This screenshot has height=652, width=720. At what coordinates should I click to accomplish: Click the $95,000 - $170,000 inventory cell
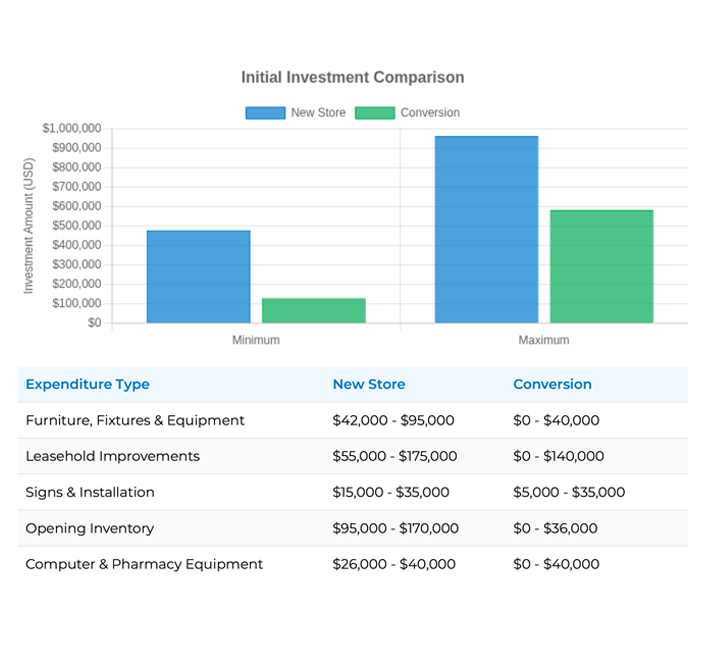(x=395, y=528)
